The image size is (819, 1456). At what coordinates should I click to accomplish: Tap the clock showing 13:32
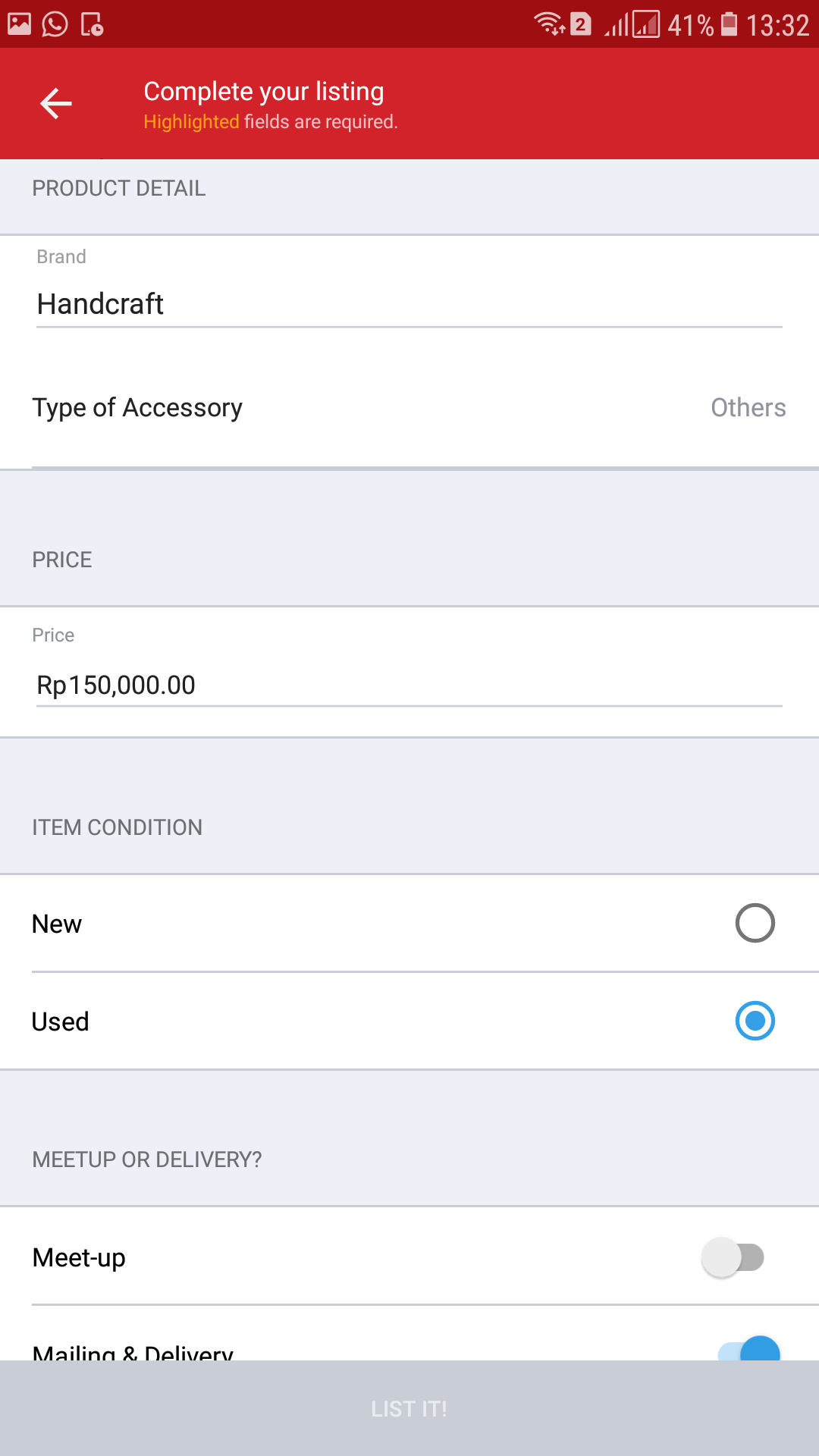pos(777,26)
